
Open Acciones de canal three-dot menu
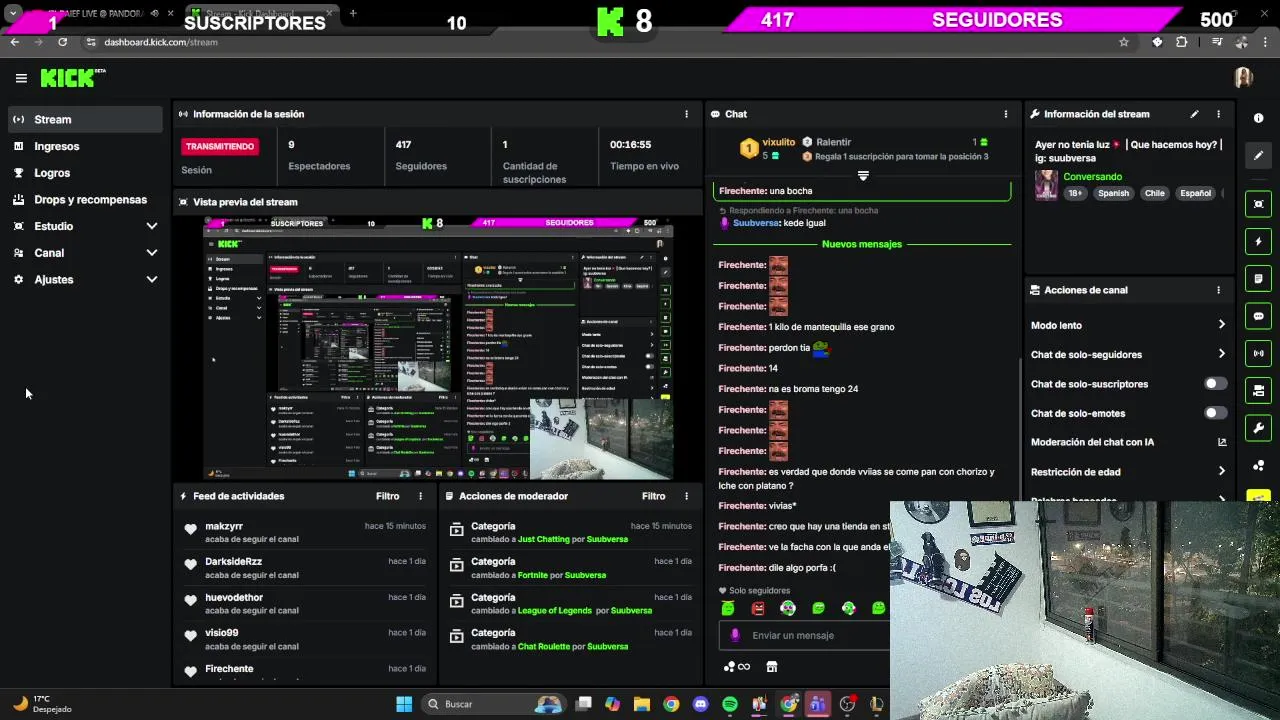(x=1218, y=290)
